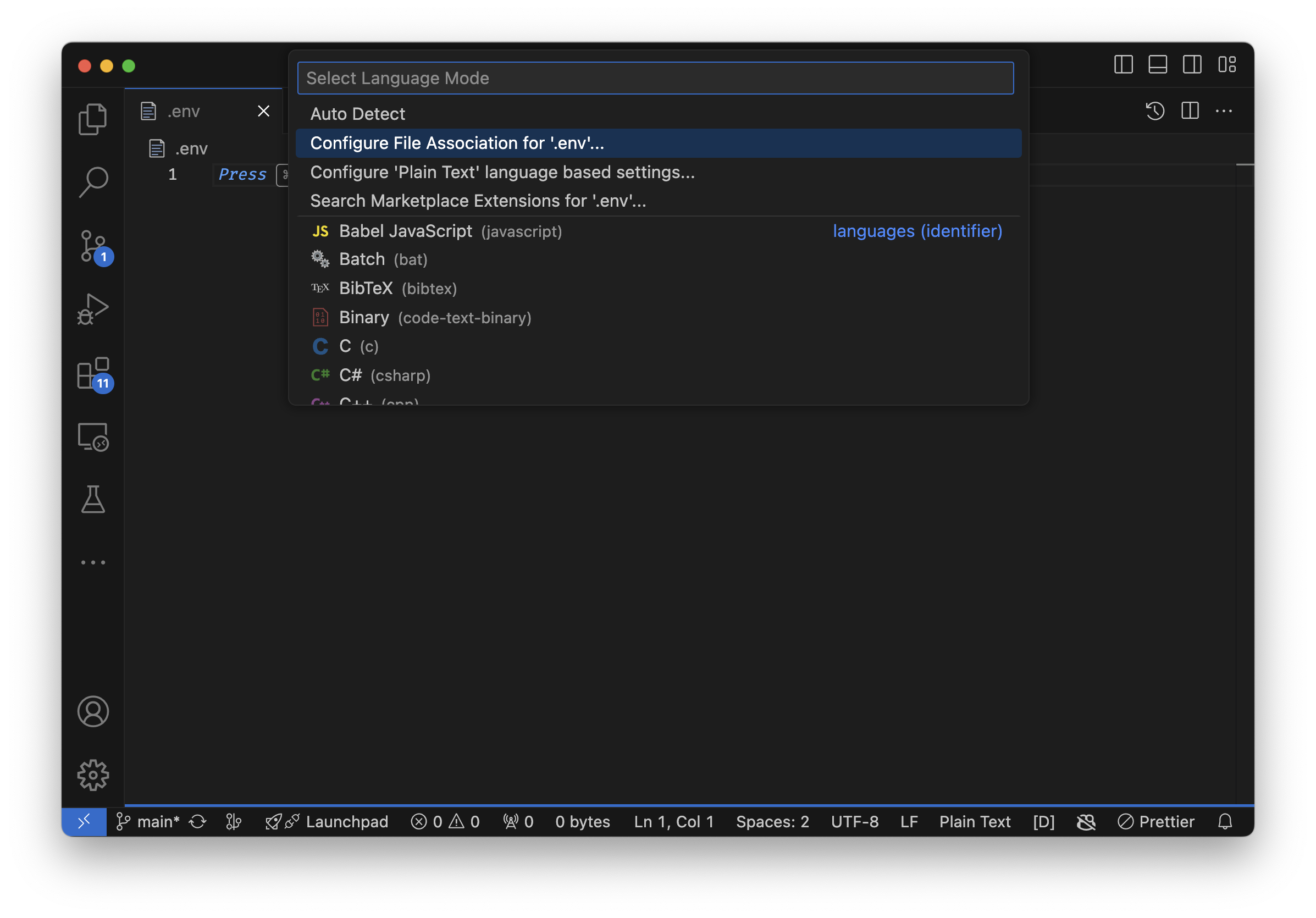Open the Extensions view
Image resolution: width=1316 pixels, height=918 pixels.
point(92,375)
